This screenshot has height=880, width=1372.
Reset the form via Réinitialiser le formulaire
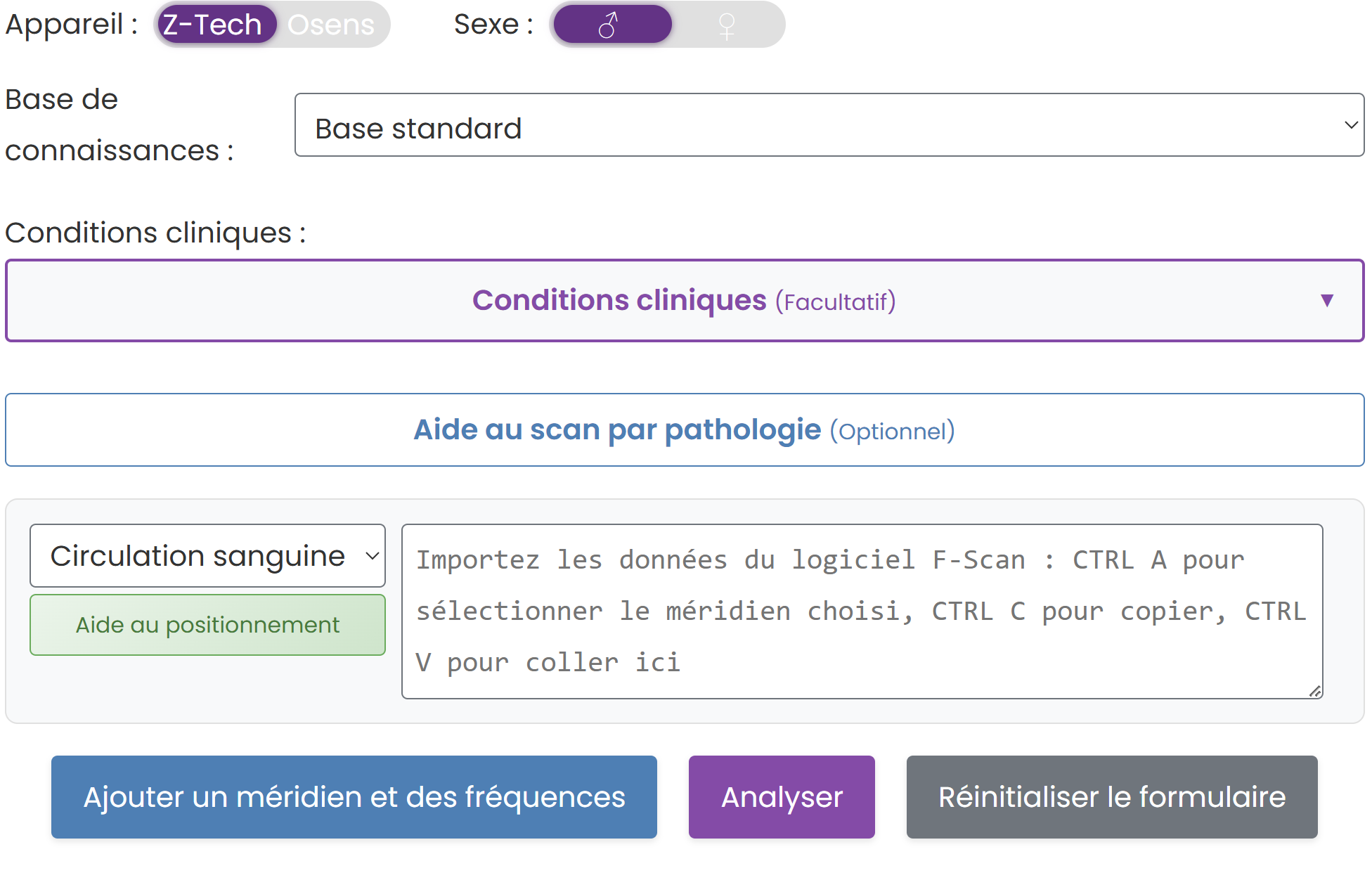pos(1112,797)
